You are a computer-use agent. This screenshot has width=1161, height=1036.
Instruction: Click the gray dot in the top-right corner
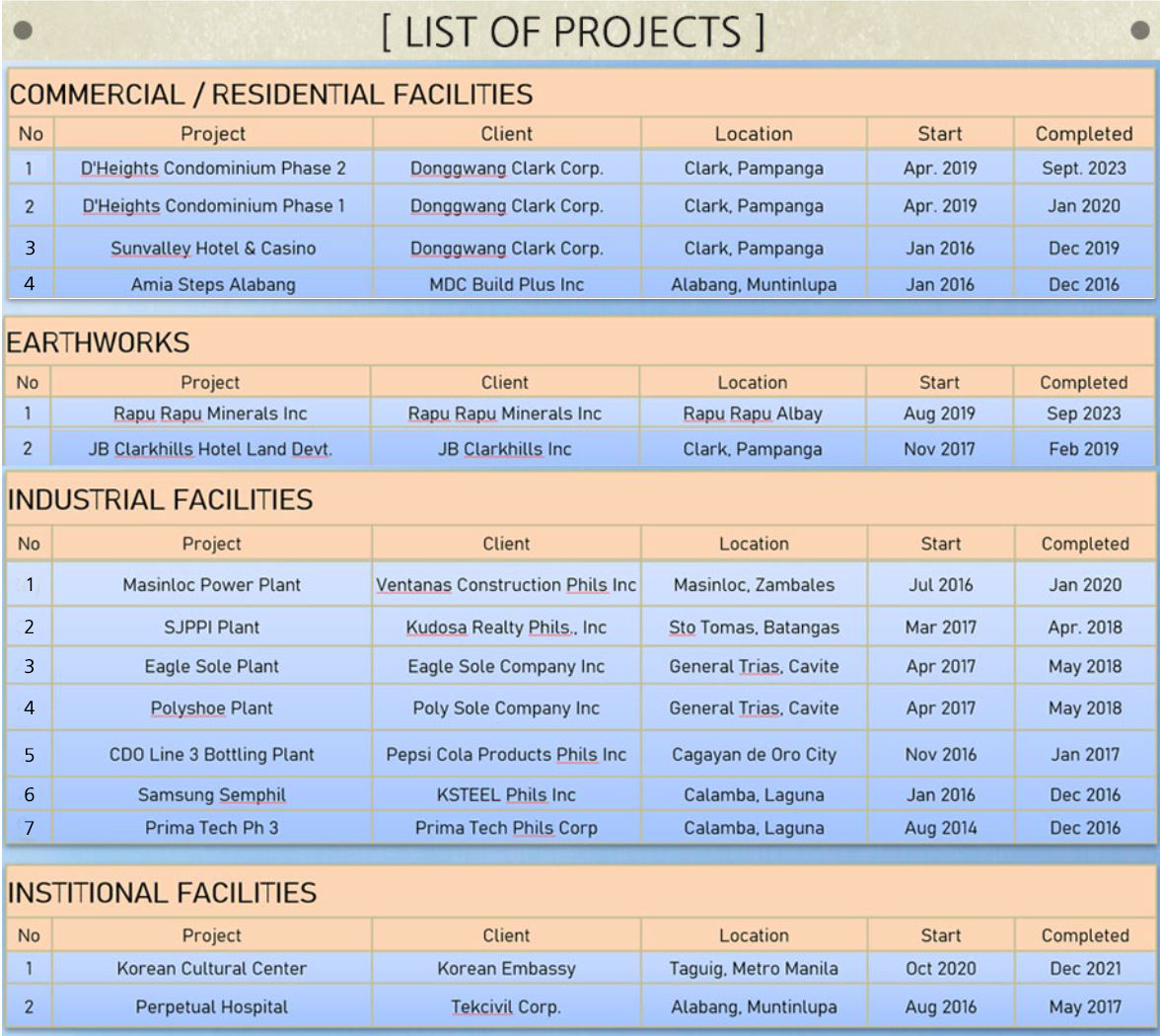pyautogui.click(x=1139, y=30)
